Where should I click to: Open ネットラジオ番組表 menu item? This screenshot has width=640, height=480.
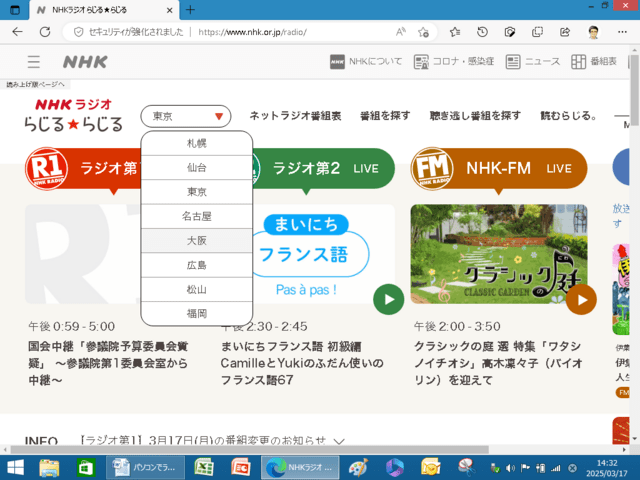pyautogui.click(x=295, y=116)
